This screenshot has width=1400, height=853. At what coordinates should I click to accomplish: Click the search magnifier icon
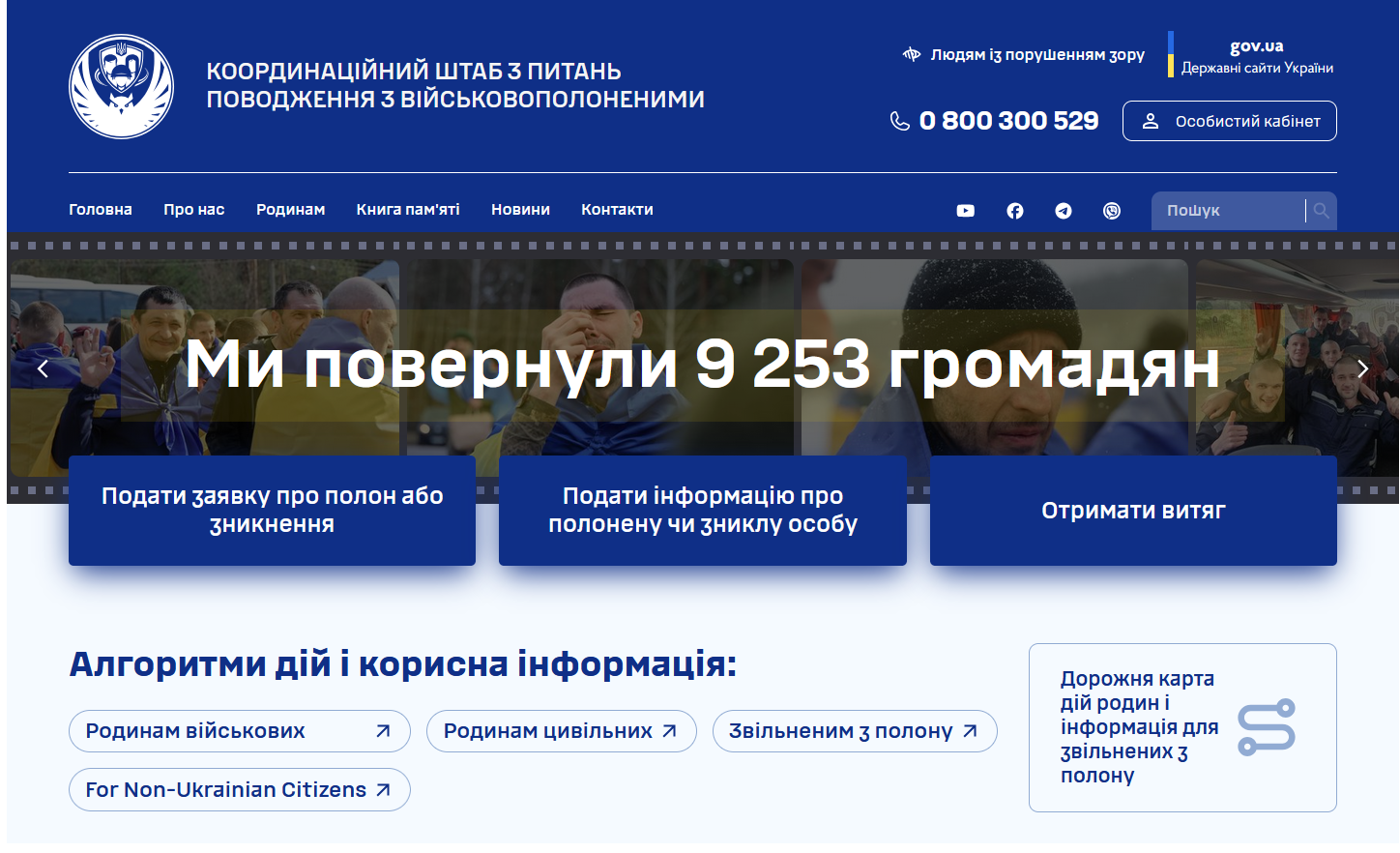click(1322, 210)
